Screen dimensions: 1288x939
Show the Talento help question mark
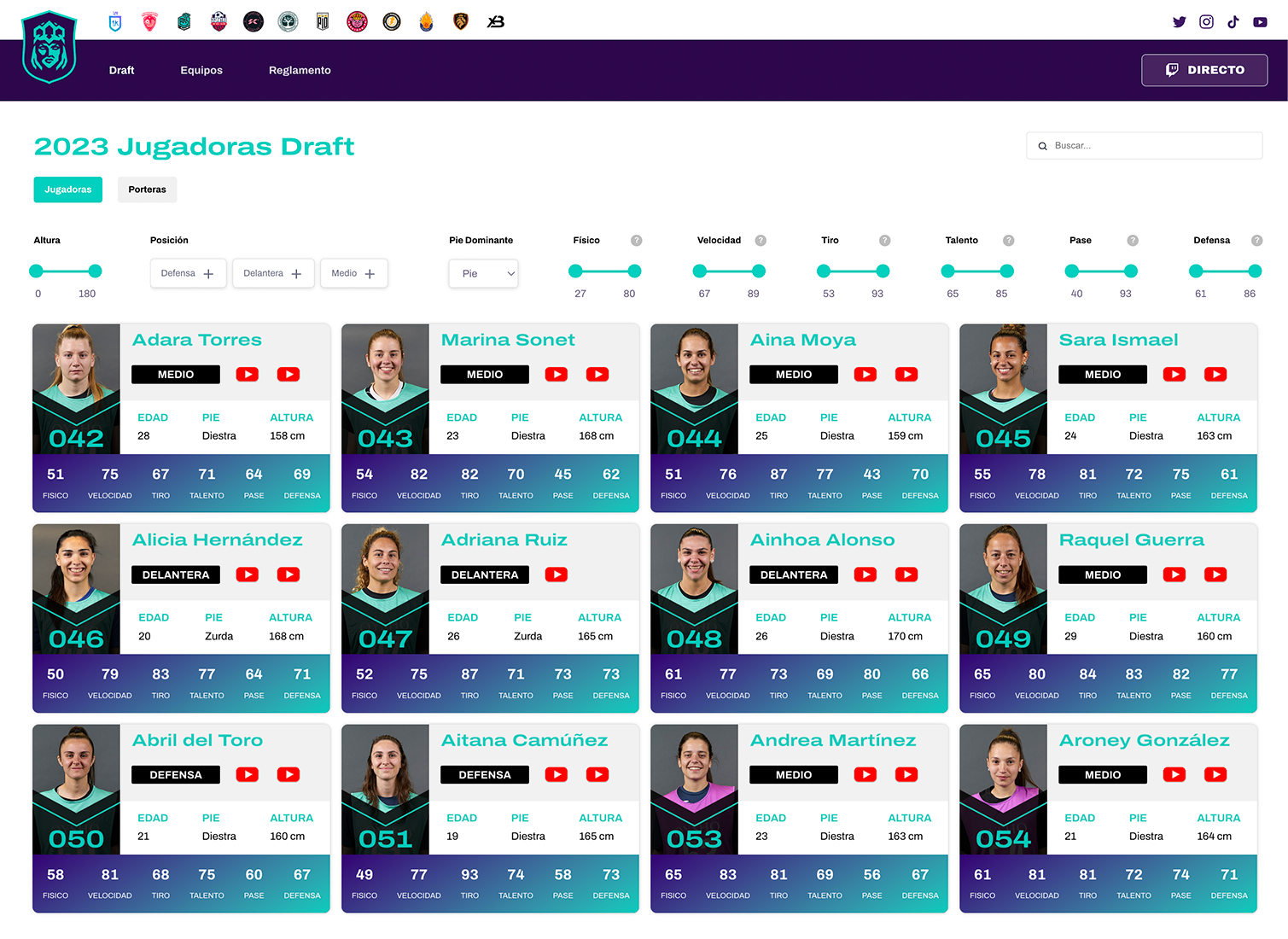1008,241
